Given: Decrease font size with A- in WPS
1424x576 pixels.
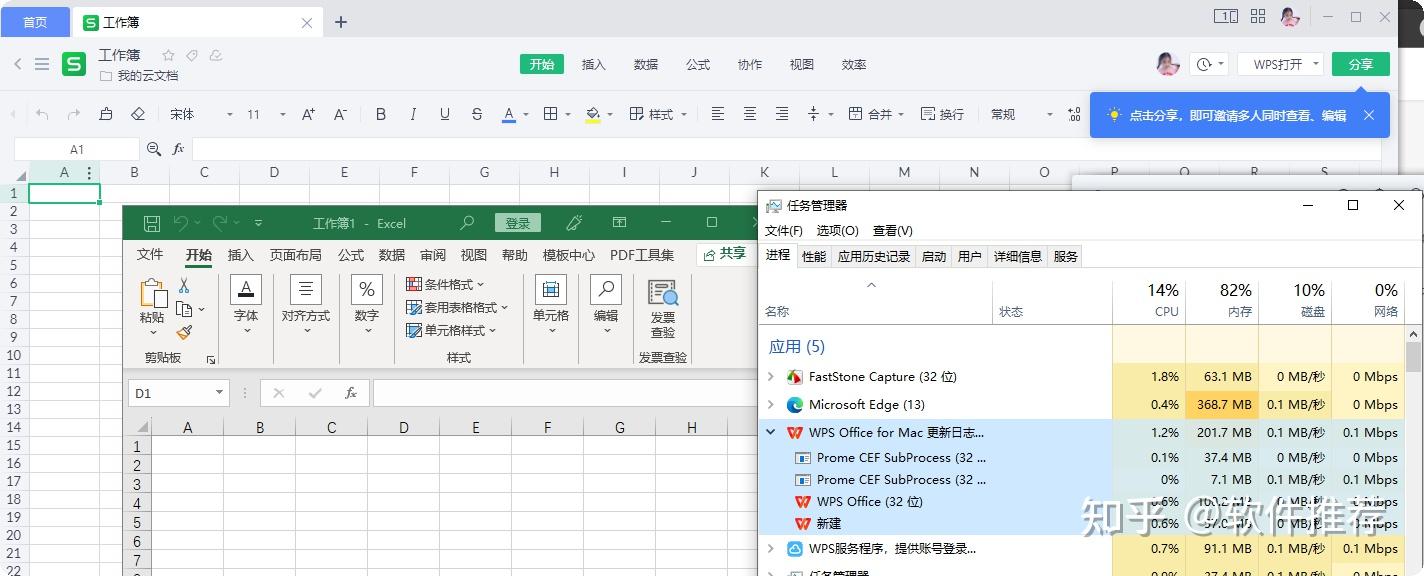Looking at the screenshot, I should coord(340,115).
